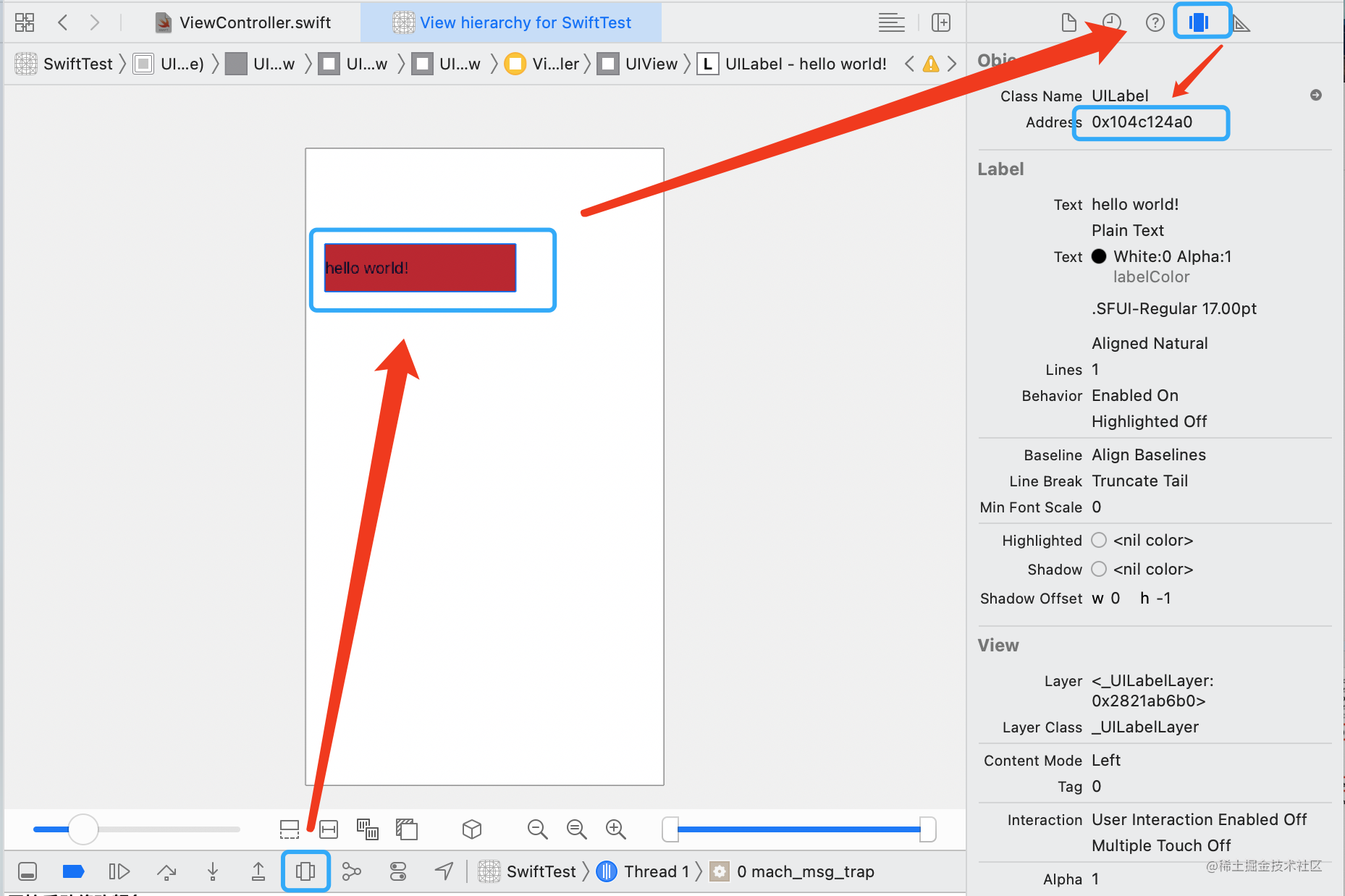Open the Debug View Hierarchy button
This screenshot has width=1345, height=896.
[305, 871]
